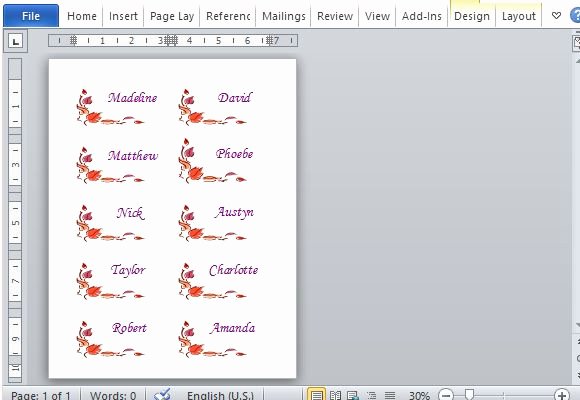The width and height of the screenshot is (580, 400).
Task: Click the proofing errors check icon
Action: pyautogui.click(x=162, y=394)
